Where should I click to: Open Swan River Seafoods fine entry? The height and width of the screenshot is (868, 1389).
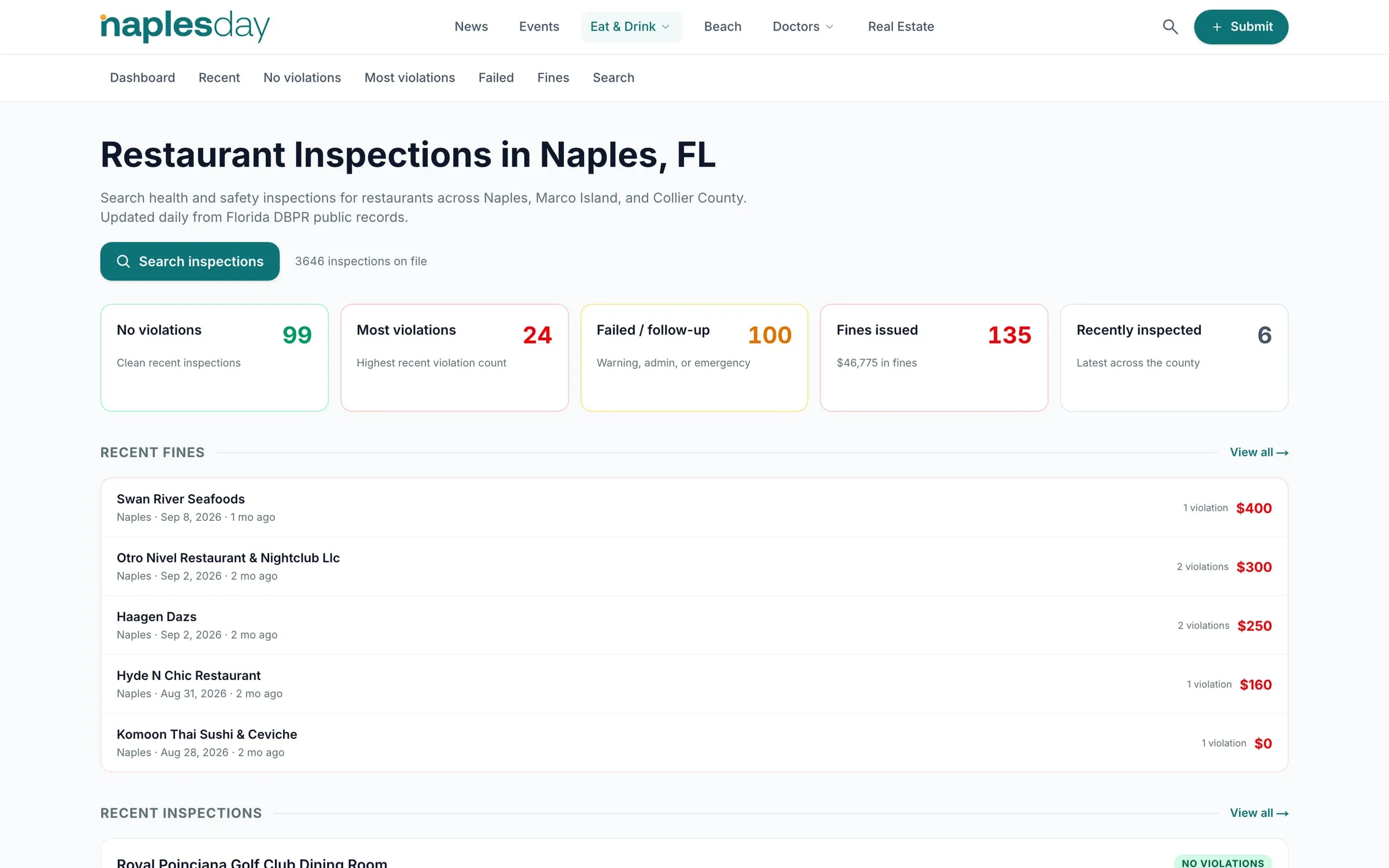pos(694,507)
